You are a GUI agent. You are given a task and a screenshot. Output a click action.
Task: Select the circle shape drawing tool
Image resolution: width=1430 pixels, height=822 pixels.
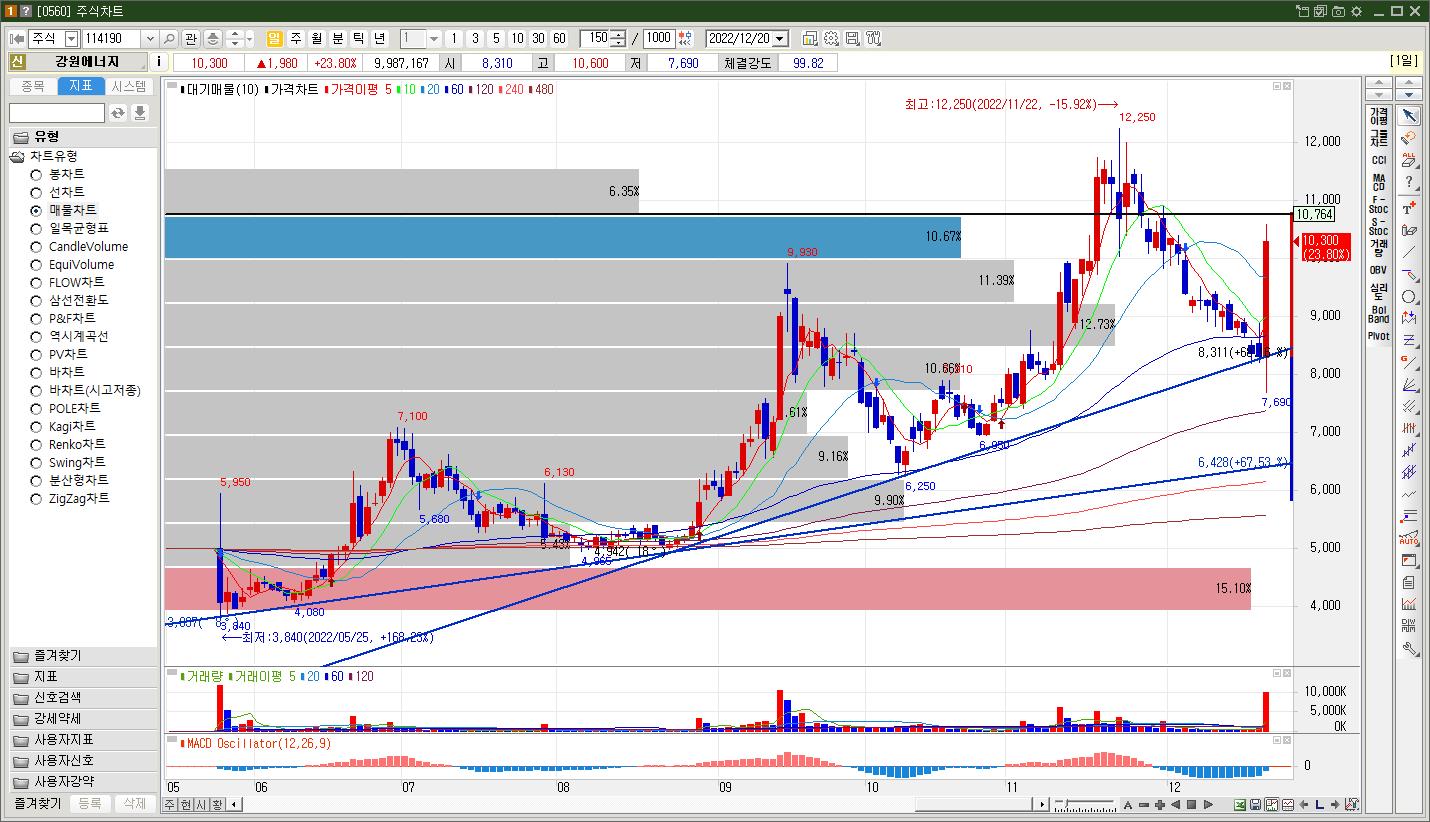click(1409, 297)
